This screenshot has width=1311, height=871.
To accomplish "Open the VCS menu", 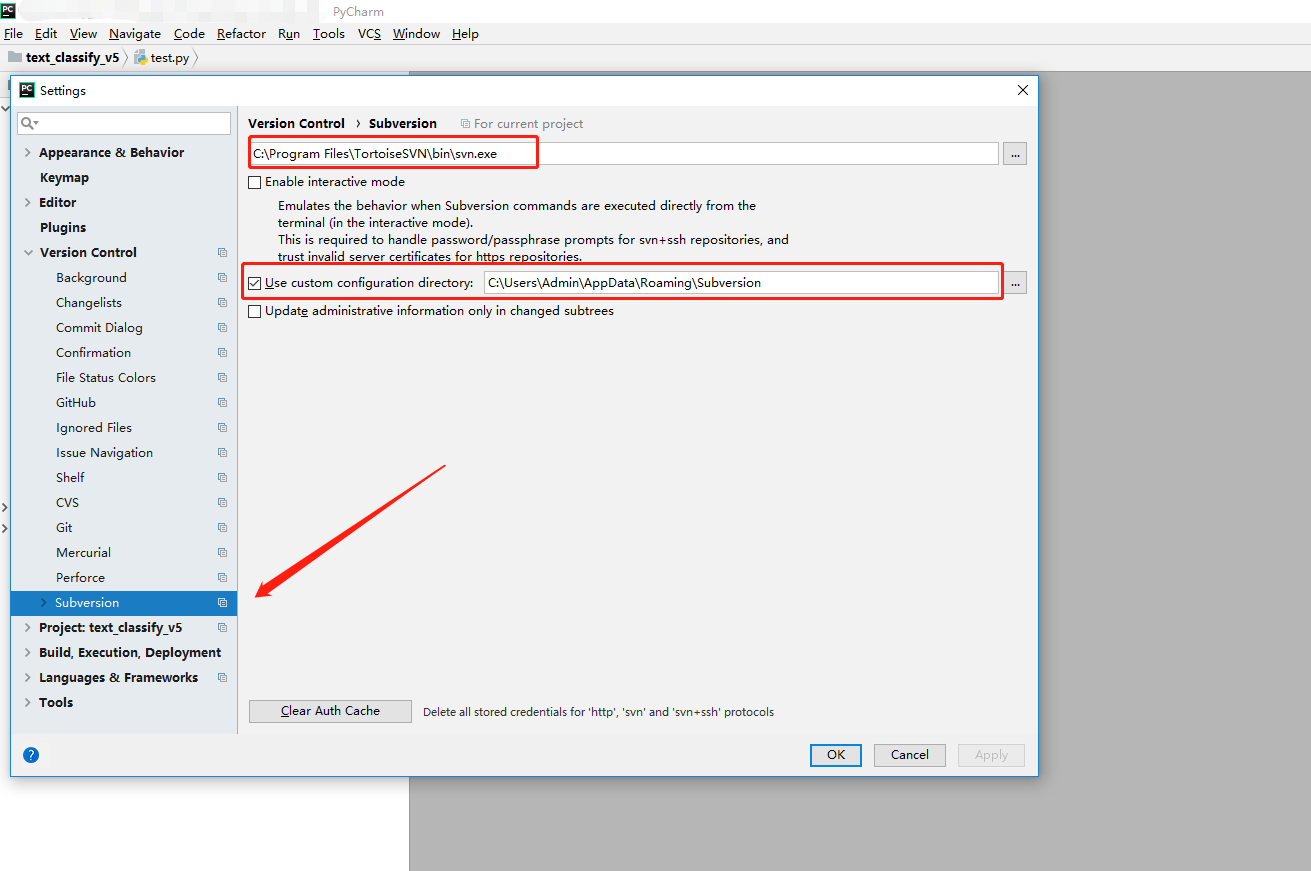I will [x=369, y=33].
